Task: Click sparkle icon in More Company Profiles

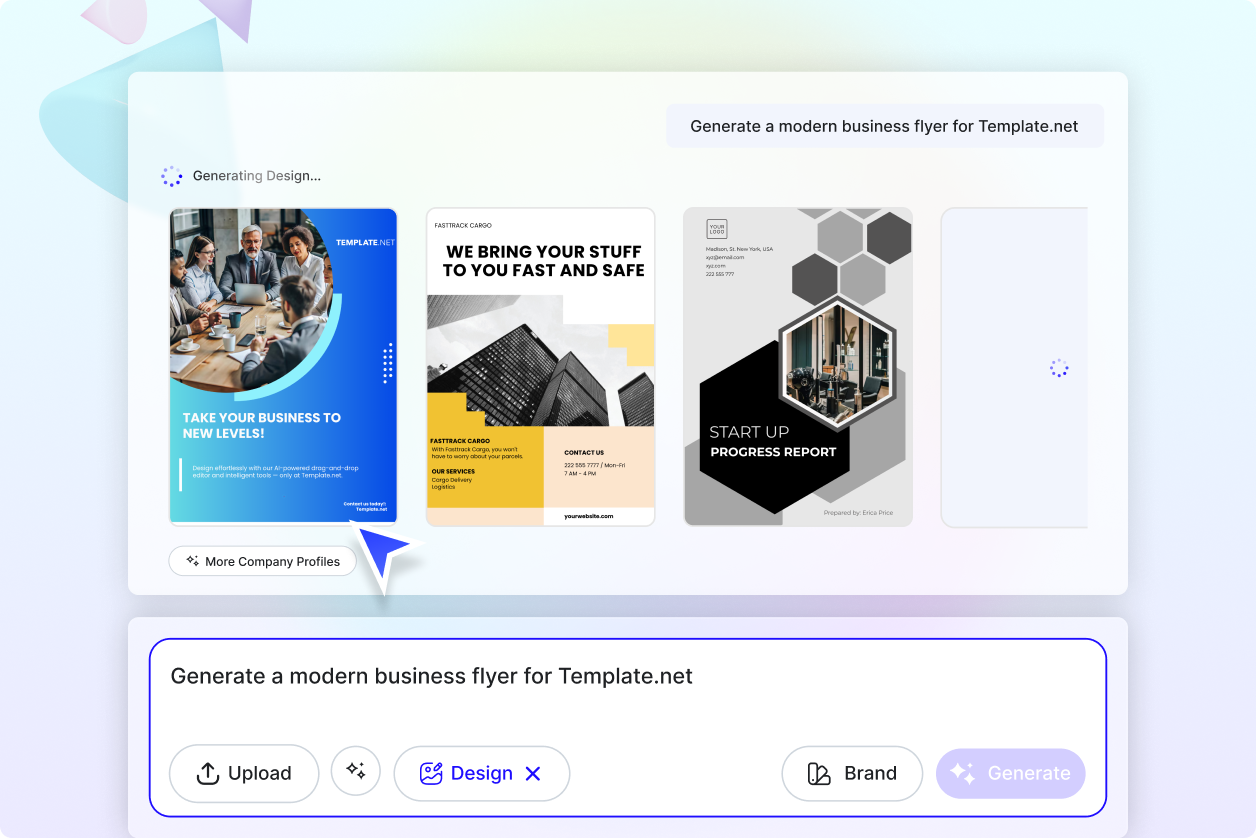Action: 192,561
